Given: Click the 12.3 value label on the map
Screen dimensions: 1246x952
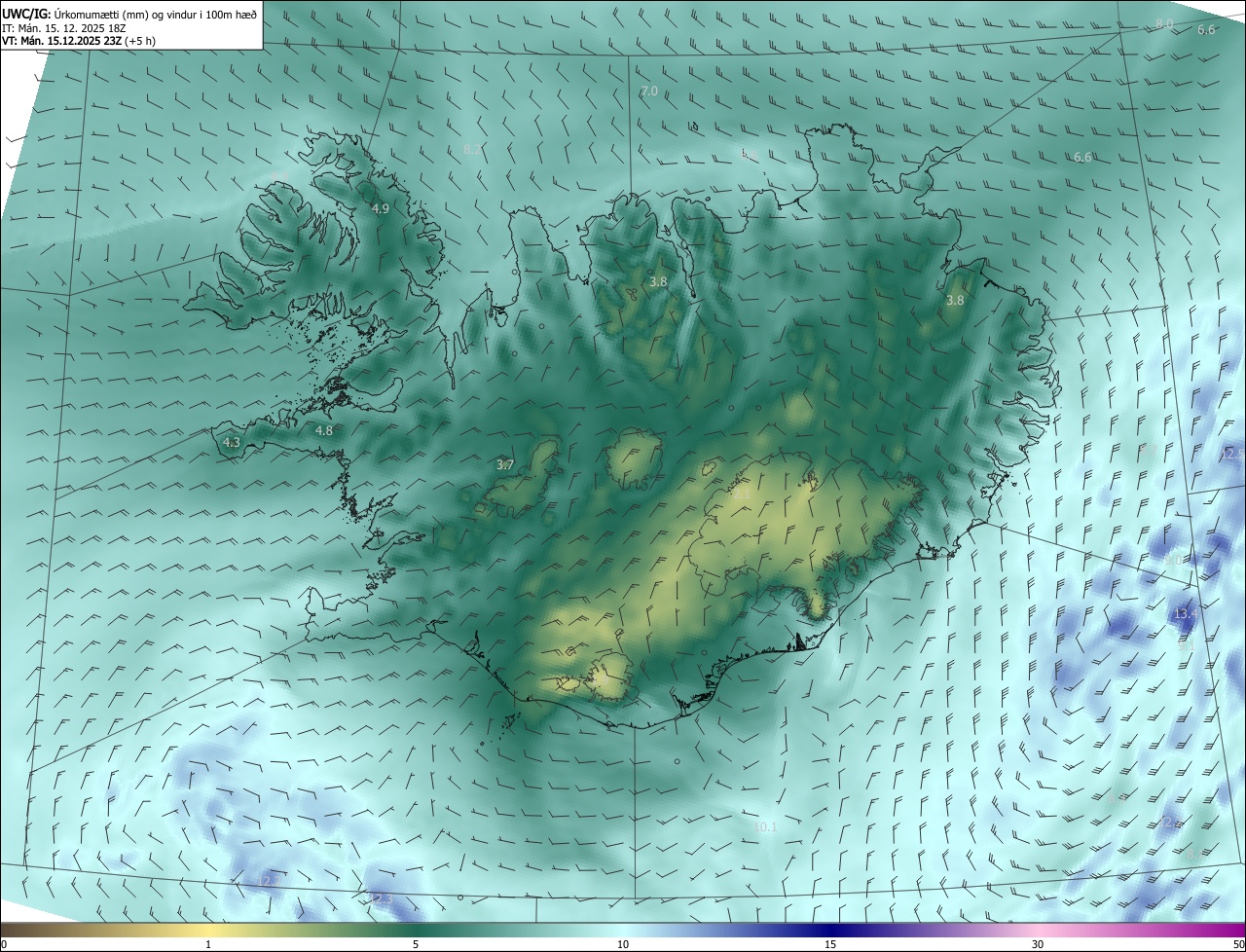Looking at the screenshot, I should point(381,898).
